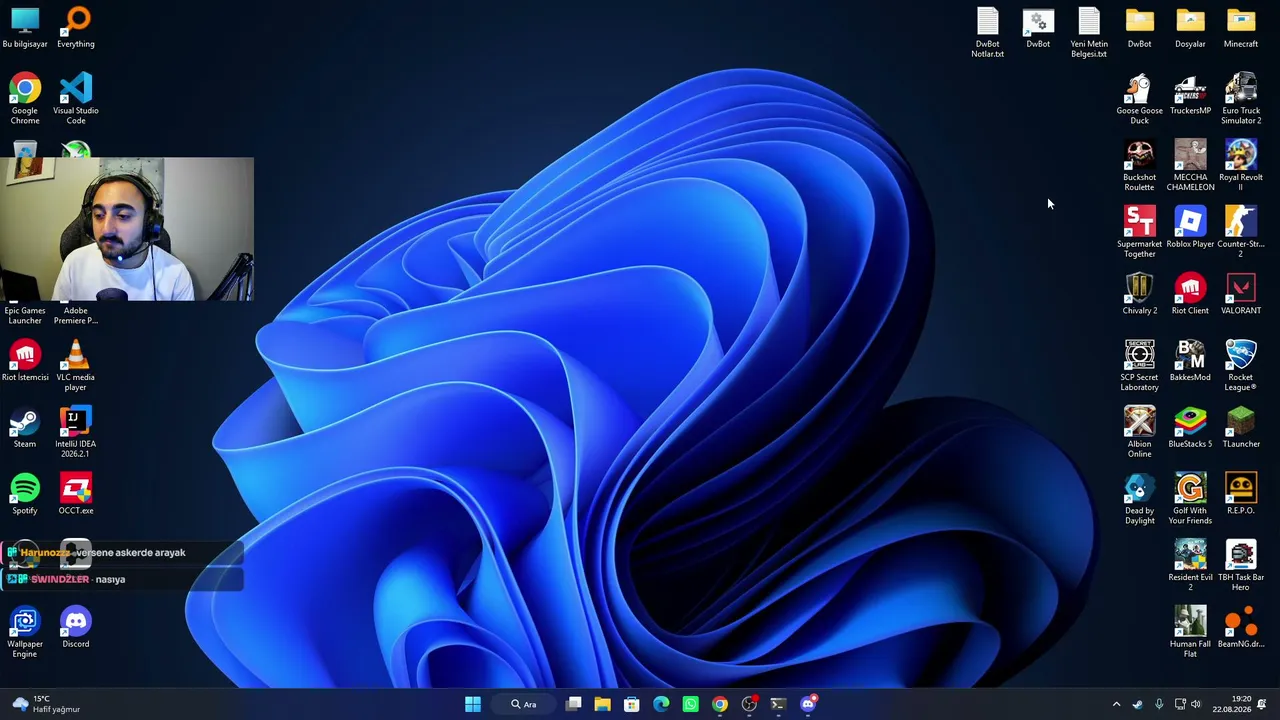
Task: Launch TBH Task Bar Hero shortcut
Action: 1241,565
